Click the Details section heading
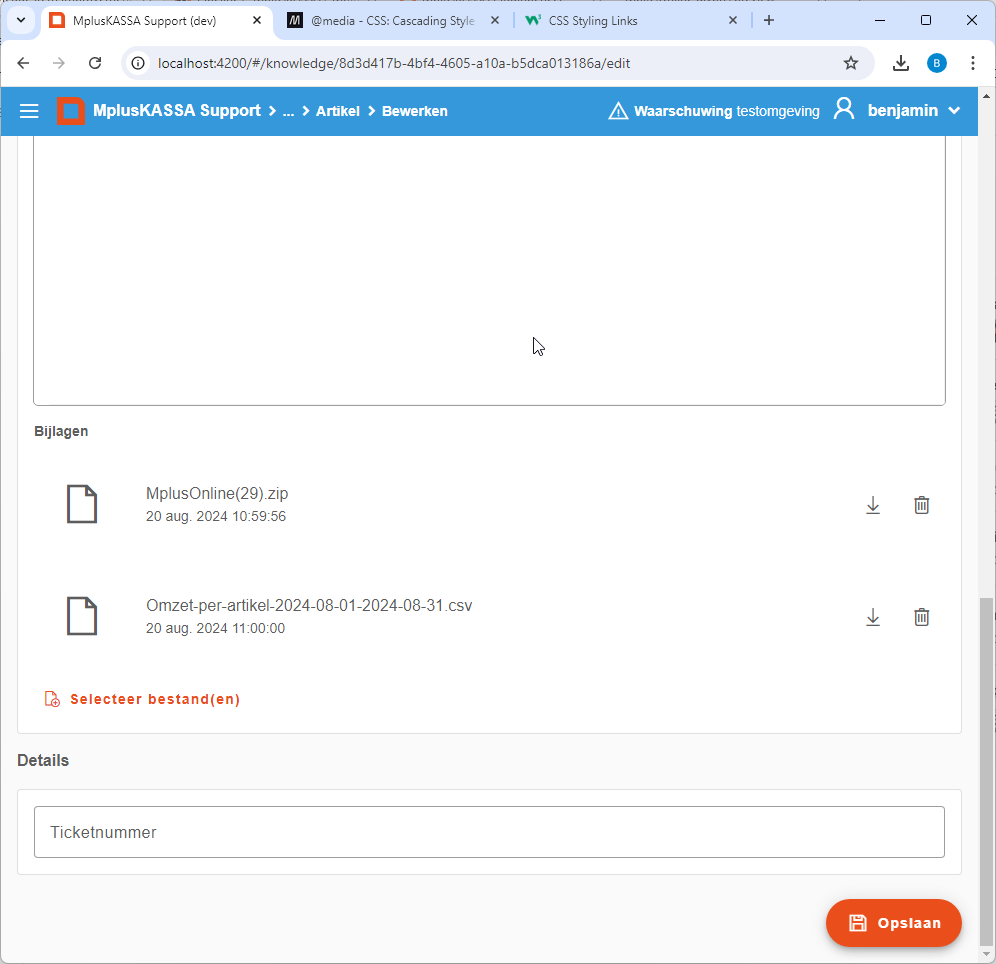Screen dimensions: 996x964 [x=43, y=760]
